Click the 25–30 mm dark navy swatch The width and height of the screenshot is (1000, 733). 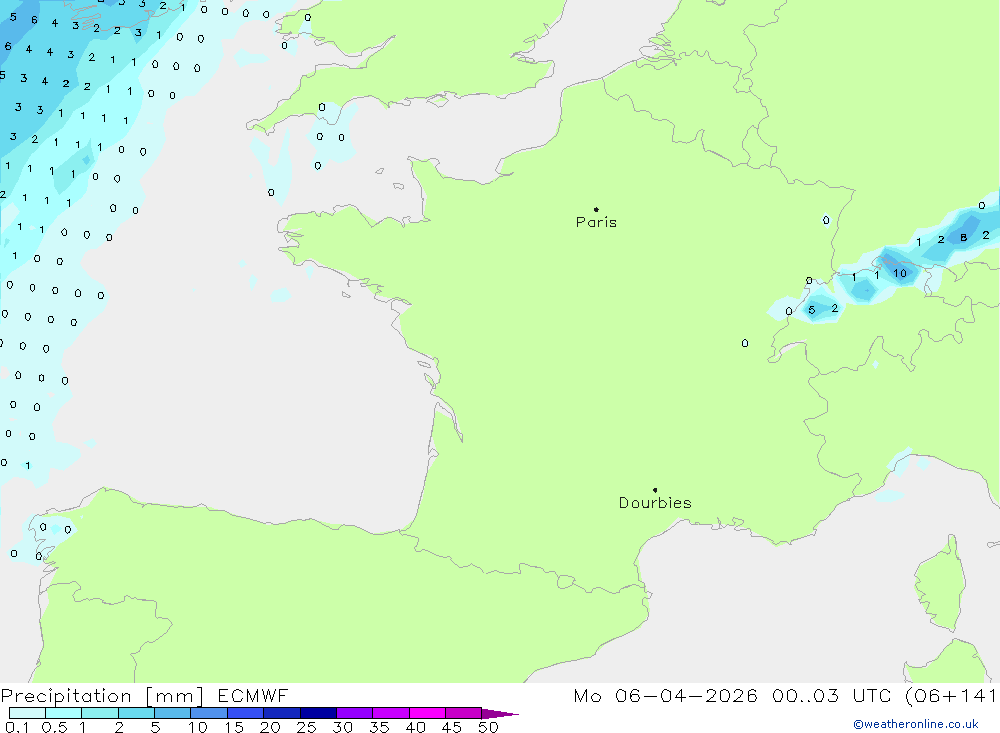[x=318, y=713]
